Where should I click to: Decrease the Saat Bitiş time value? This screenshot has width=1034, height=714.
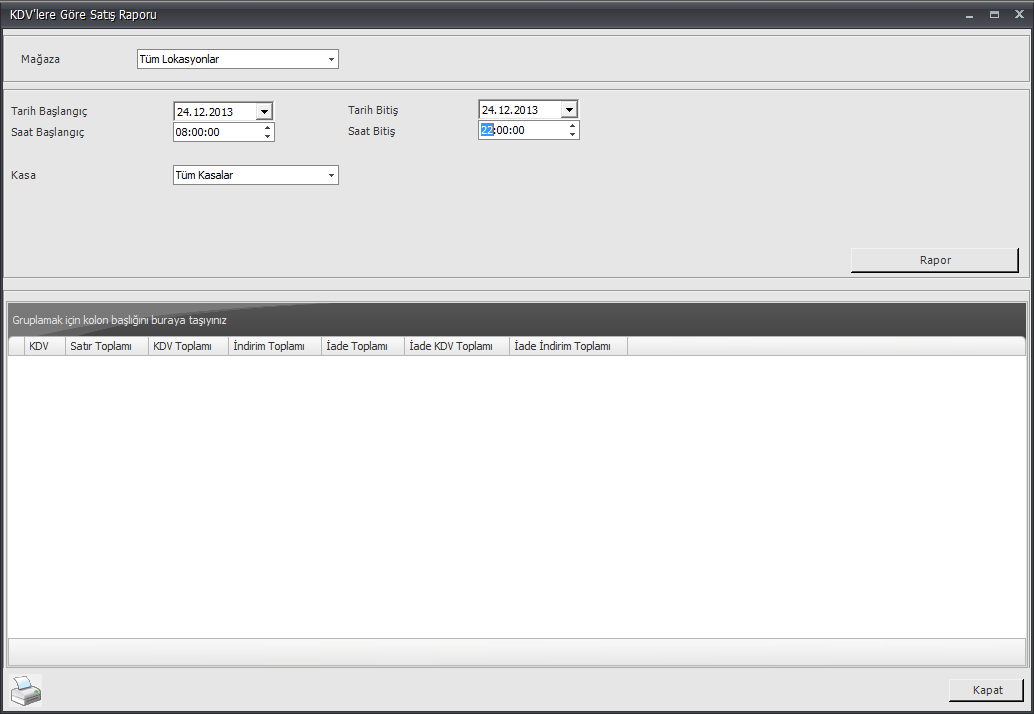(x=572, y=134)
